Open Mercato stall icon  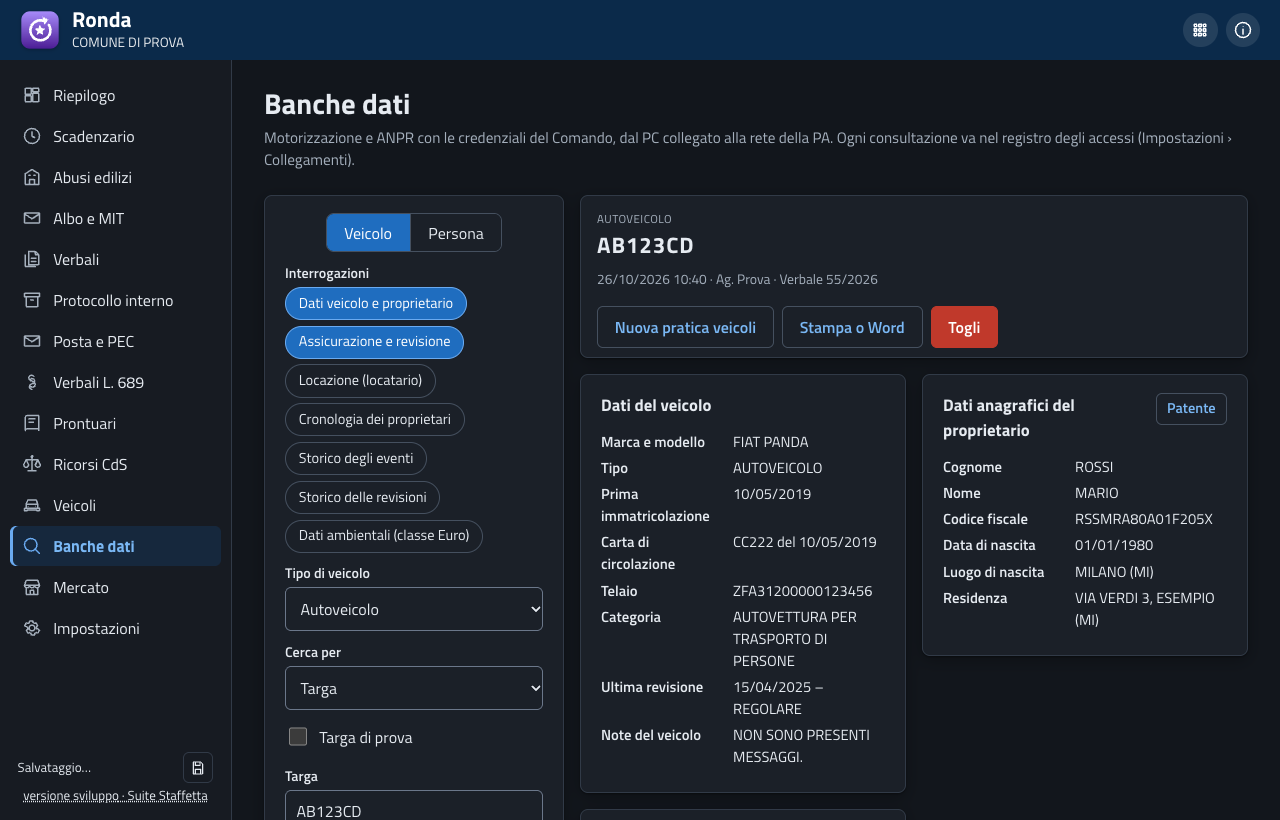[32, 587]
